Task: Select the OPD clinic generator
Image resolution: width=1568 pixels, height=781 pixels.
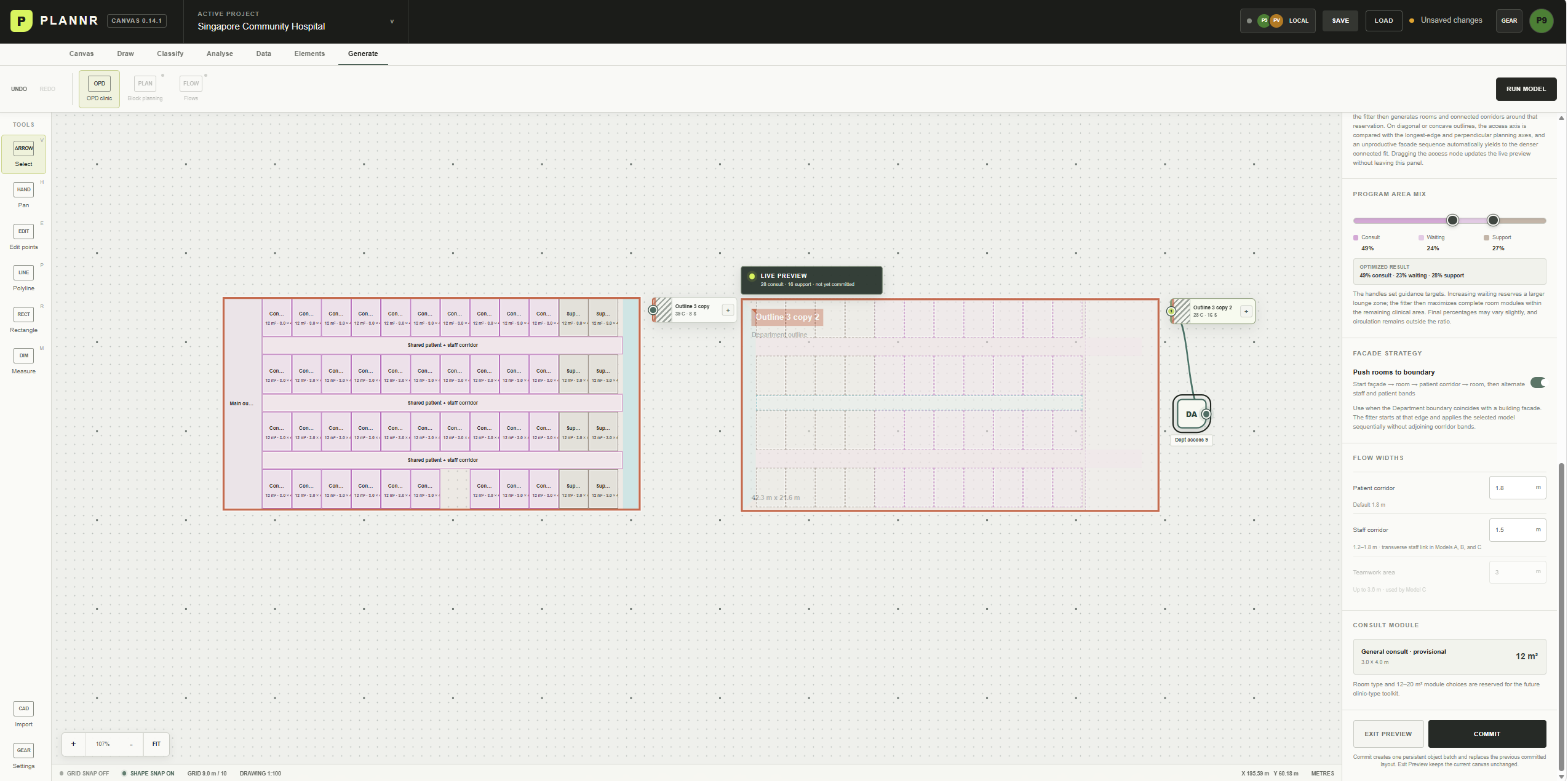Action: coord(99,89)
